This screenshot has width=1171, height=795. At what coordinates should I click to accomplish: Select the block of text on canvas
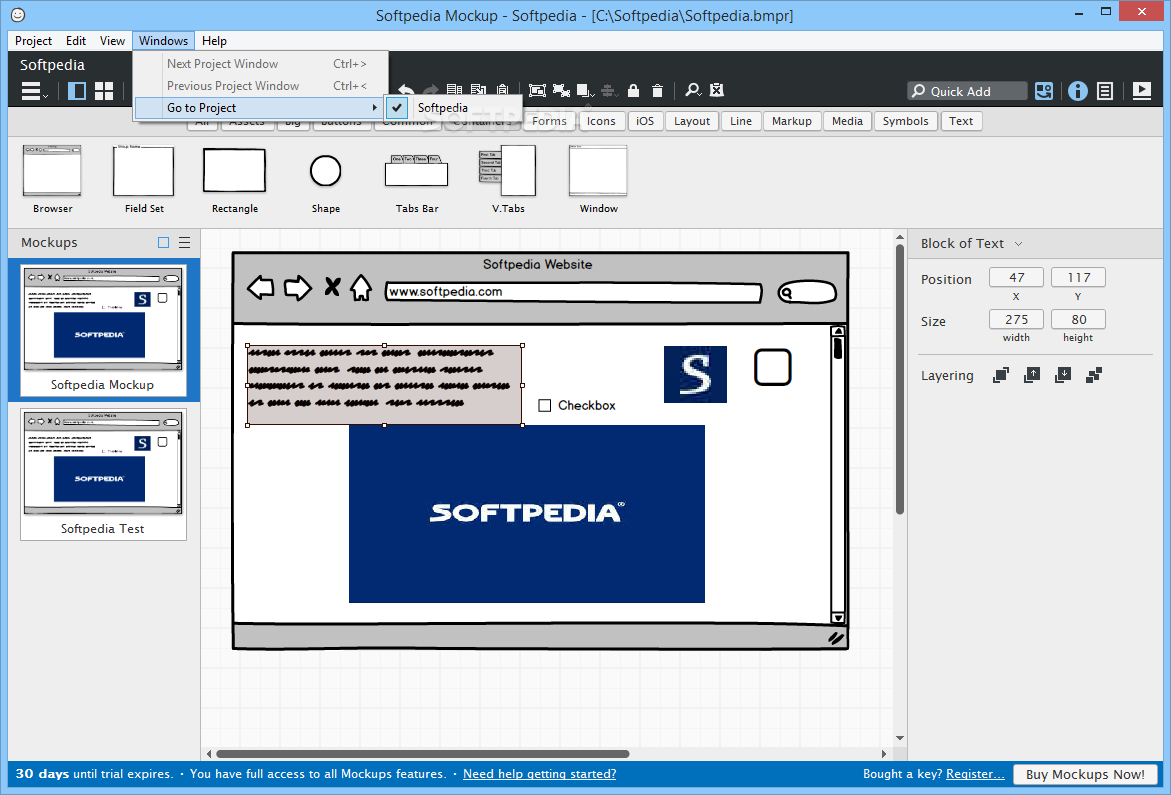(x=385, y=385)
